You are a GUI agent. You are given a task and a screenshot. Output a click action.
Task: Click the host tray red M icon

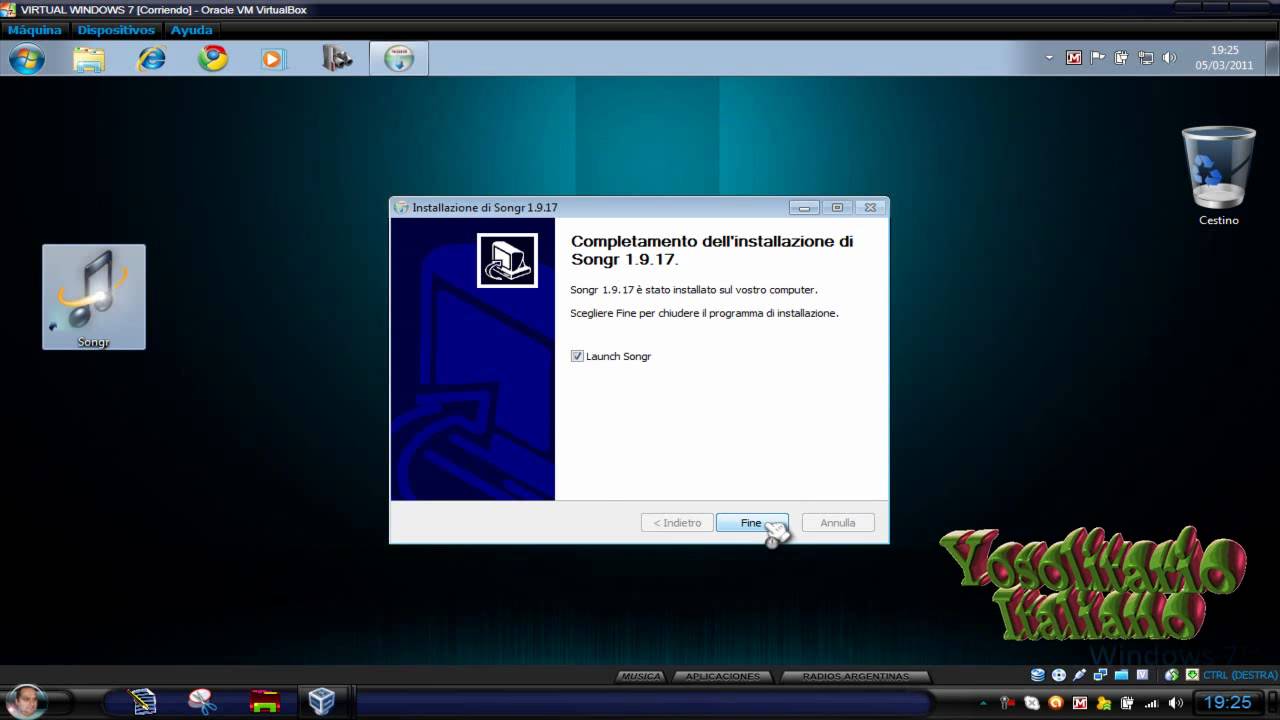(1080, 703)
